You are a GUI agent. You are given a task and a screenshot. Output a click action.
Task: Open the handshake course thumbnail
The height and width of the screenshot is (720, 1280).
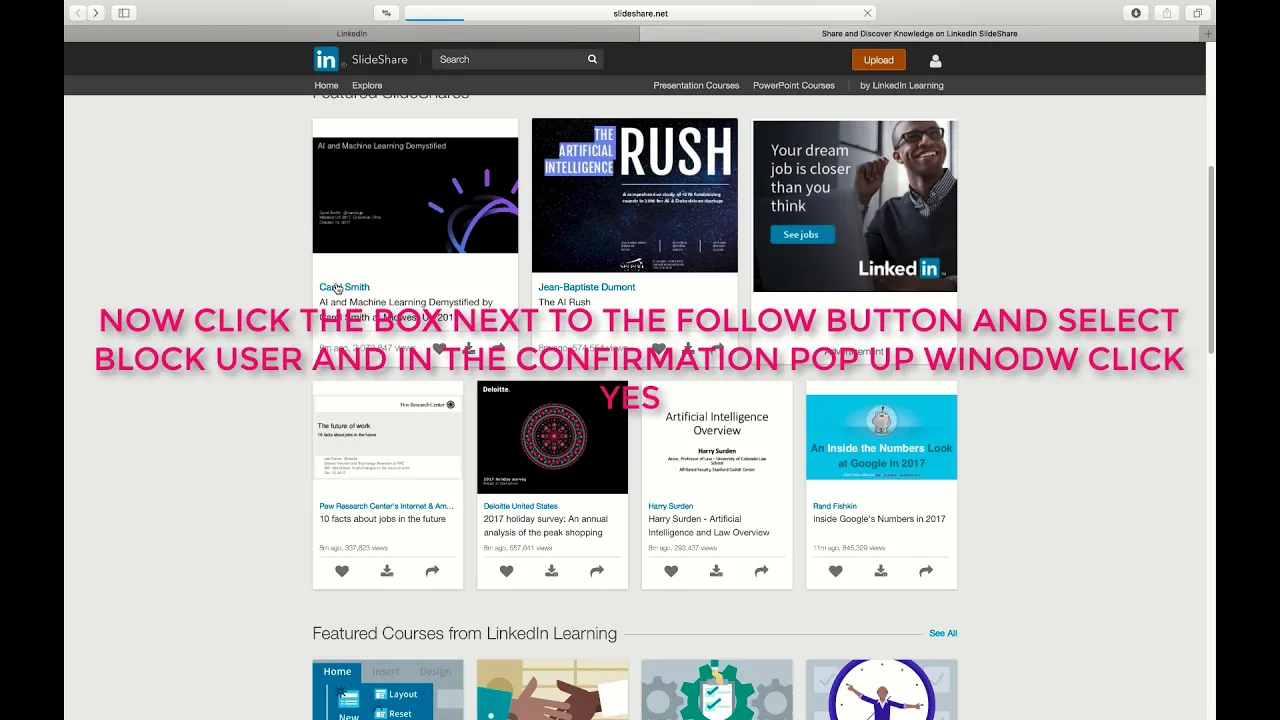[552, 690]
